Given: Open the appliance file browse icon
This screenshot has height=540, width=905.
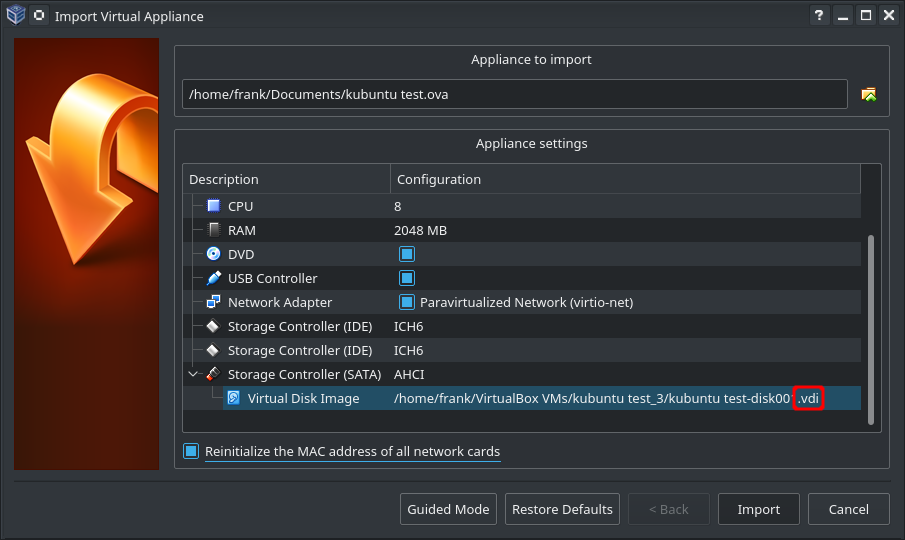Looking at the screenshot, I should tap(869, 94).
